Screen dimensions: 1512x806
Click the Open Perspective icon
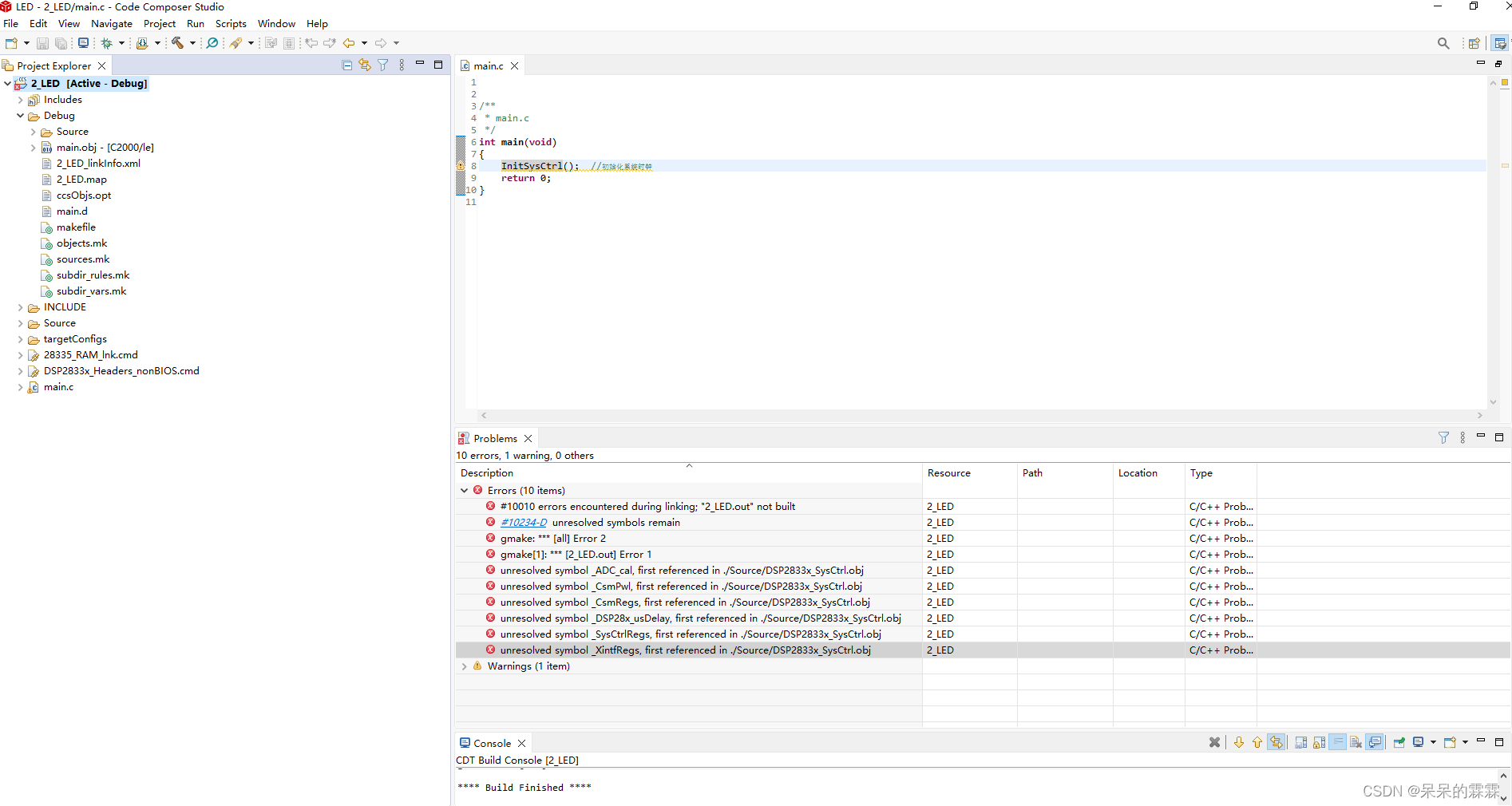point(1474,43)
